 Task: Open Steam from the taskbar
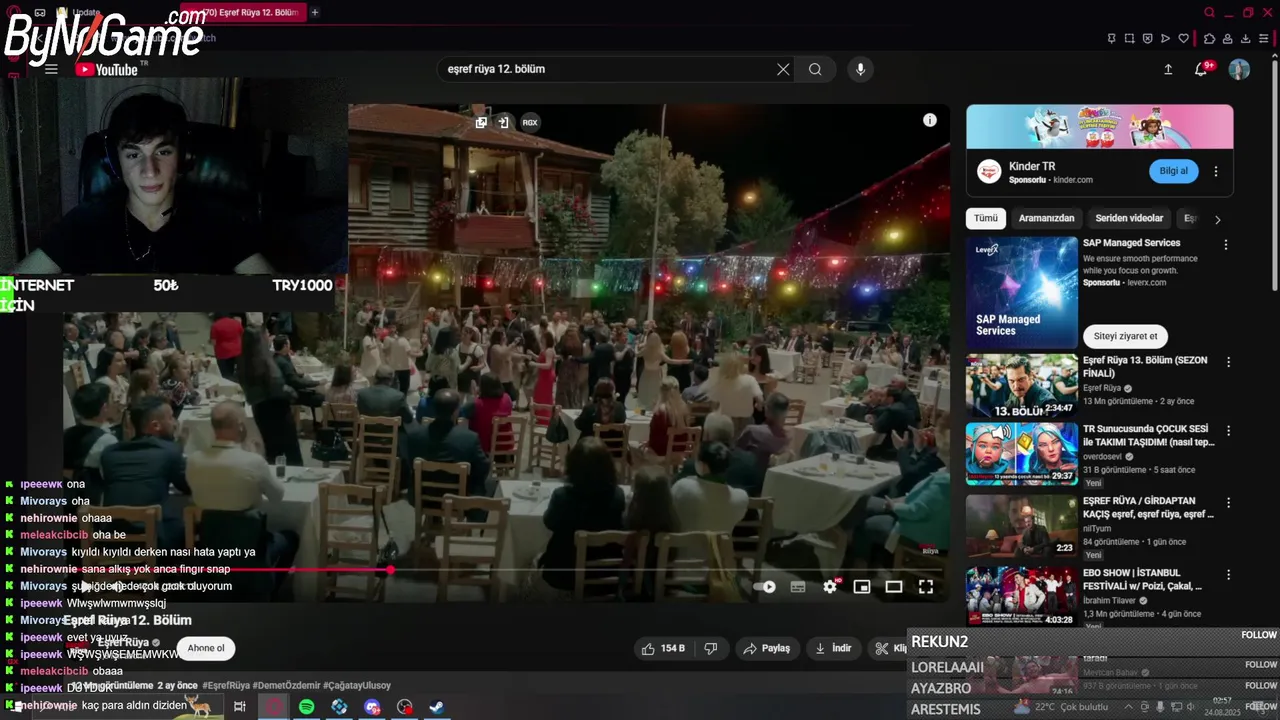click(x=437, y=707)
